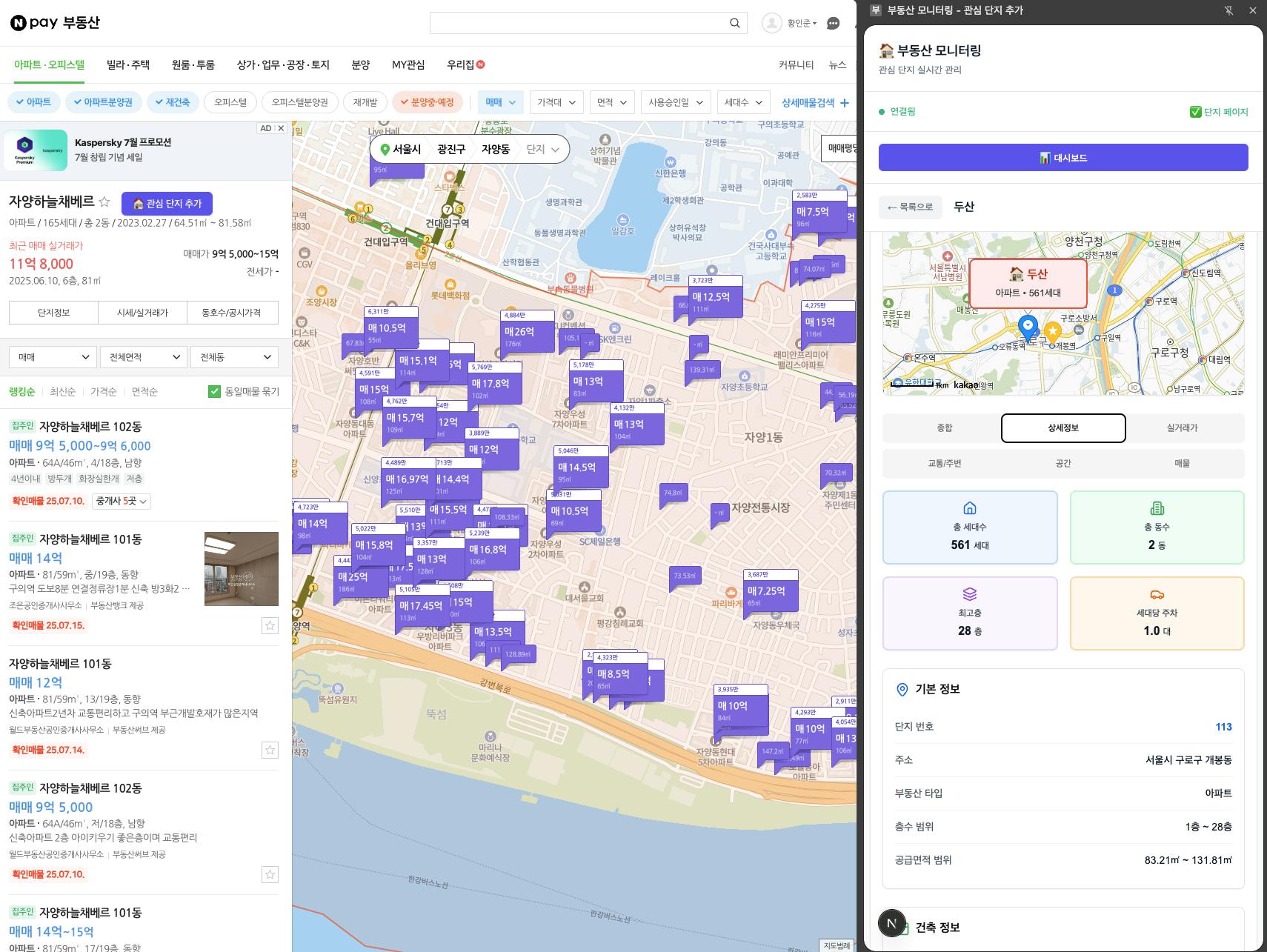Uncheck the 동일매물 묶기 checkbox

[215, 391]
